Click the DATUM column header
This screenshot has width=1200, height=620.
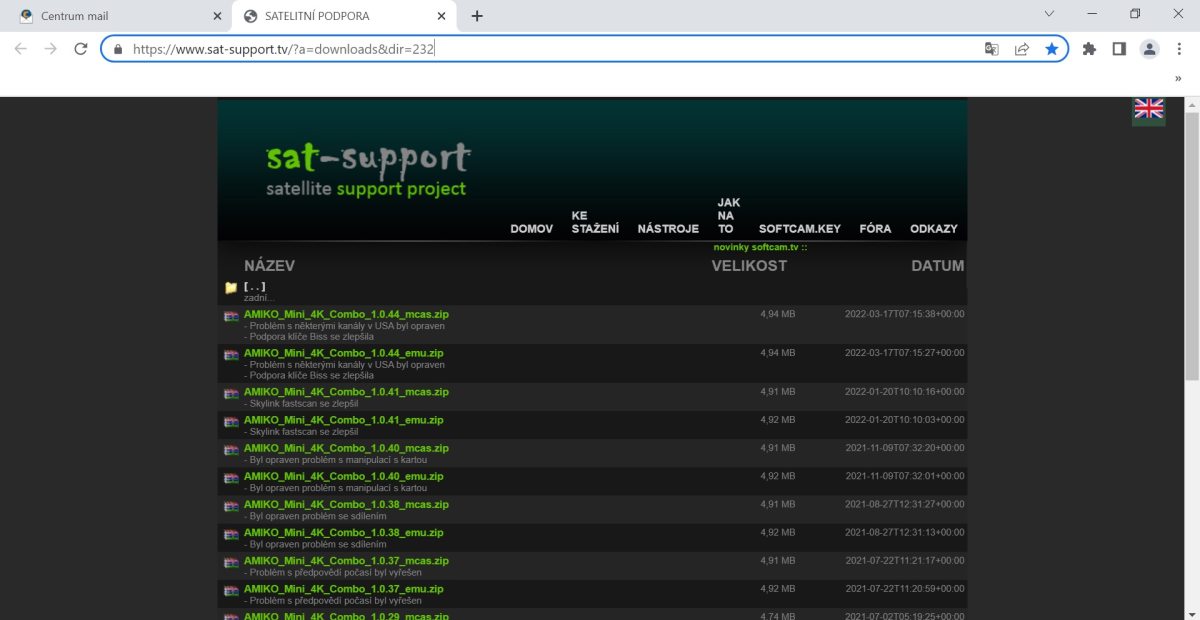pos(938,266)
